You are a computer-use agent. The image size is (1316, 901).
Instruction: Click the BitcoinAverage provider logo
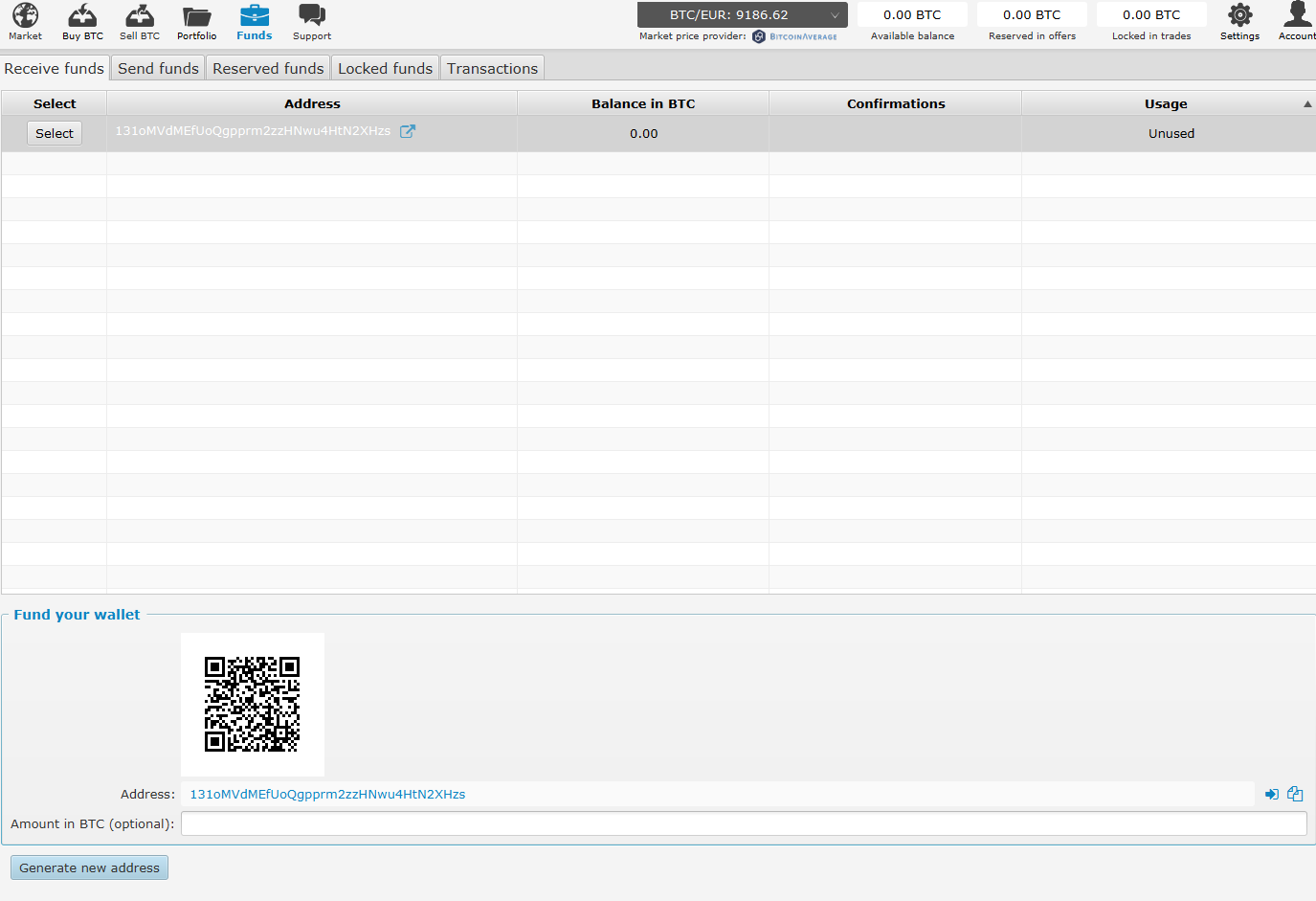[794, 36]
